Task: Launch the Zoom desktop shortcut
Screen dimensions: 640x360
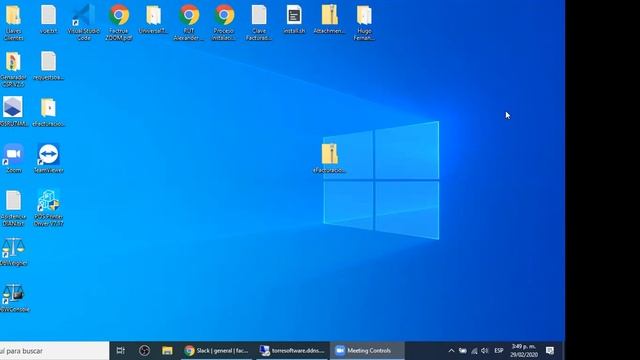Action: point(13,158)
